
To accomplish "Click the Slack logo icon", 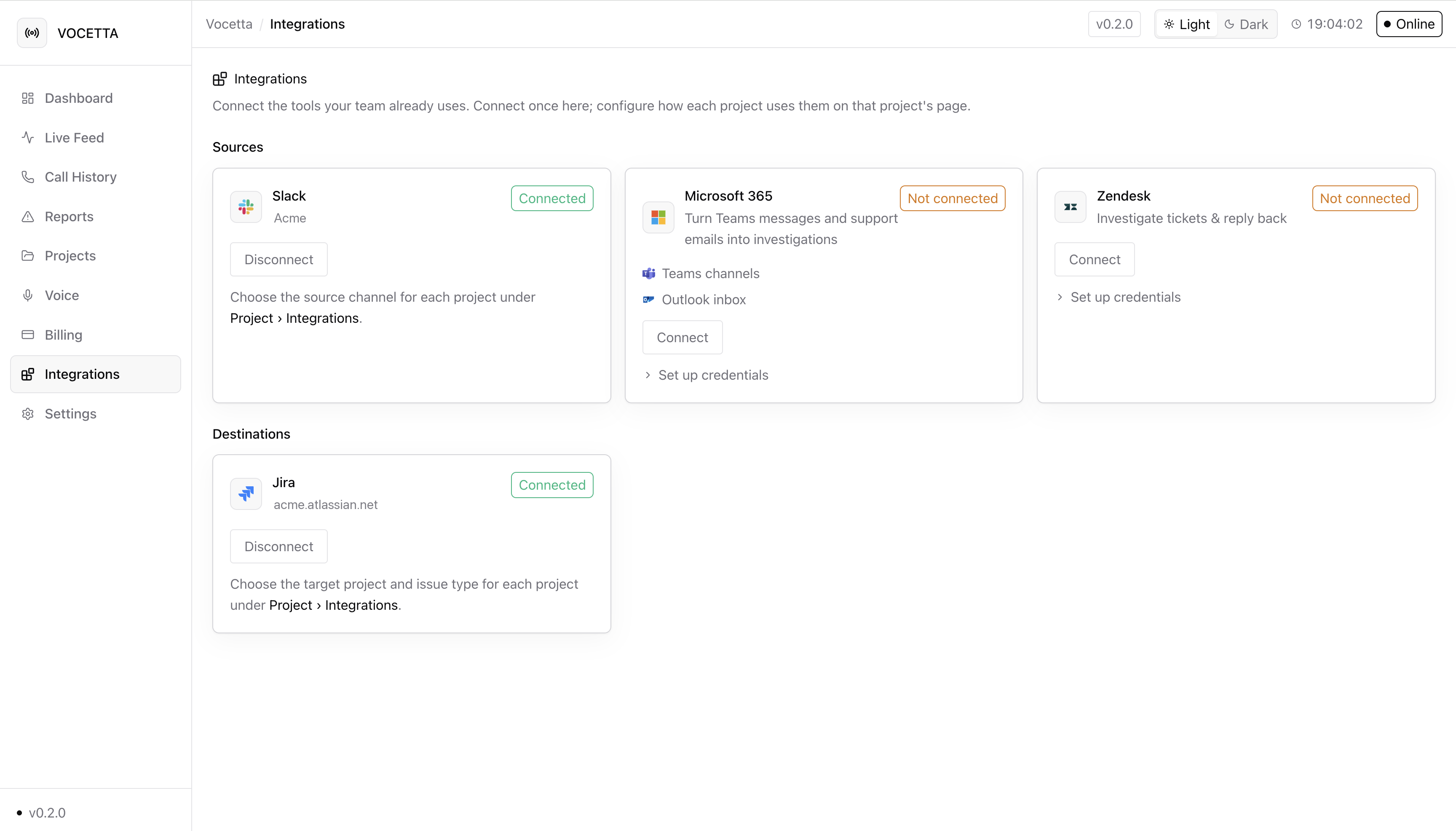I will coord(246,206).
